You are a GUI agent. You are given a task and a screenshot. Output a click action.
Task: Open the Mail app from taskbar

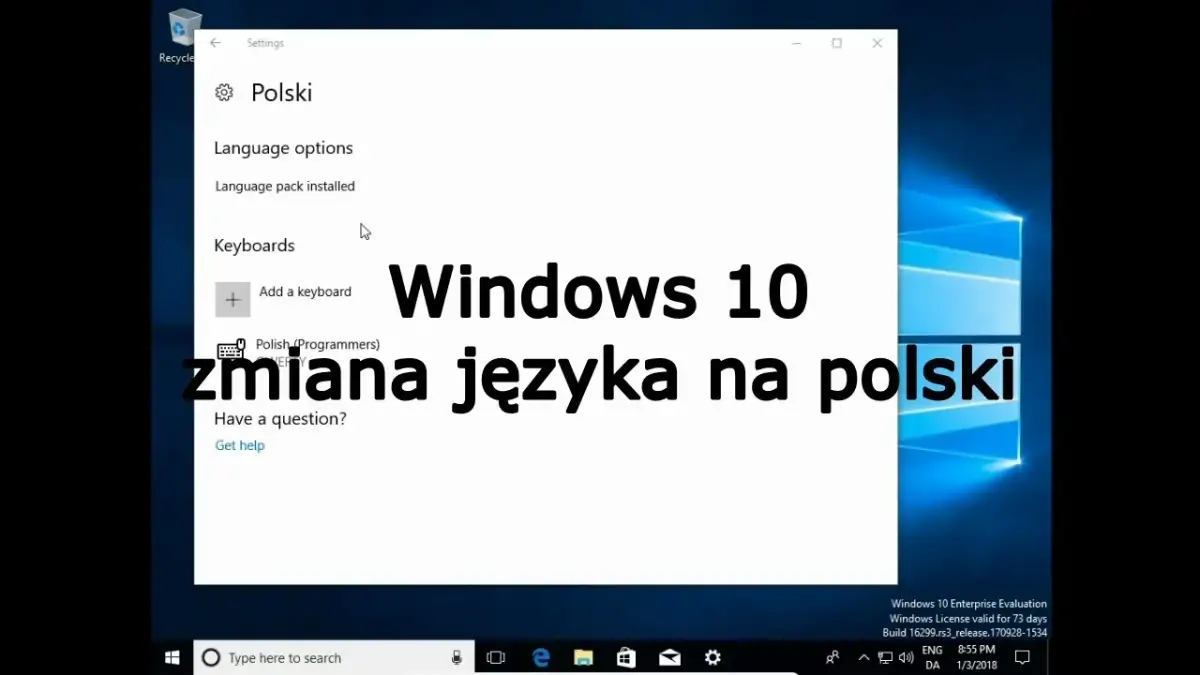coord(669,657)
